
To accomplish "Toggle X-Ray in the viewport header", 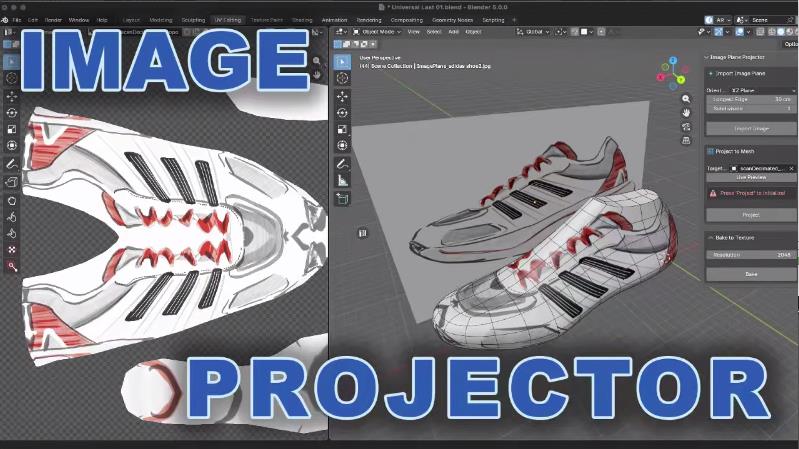I will pos(760,32).
